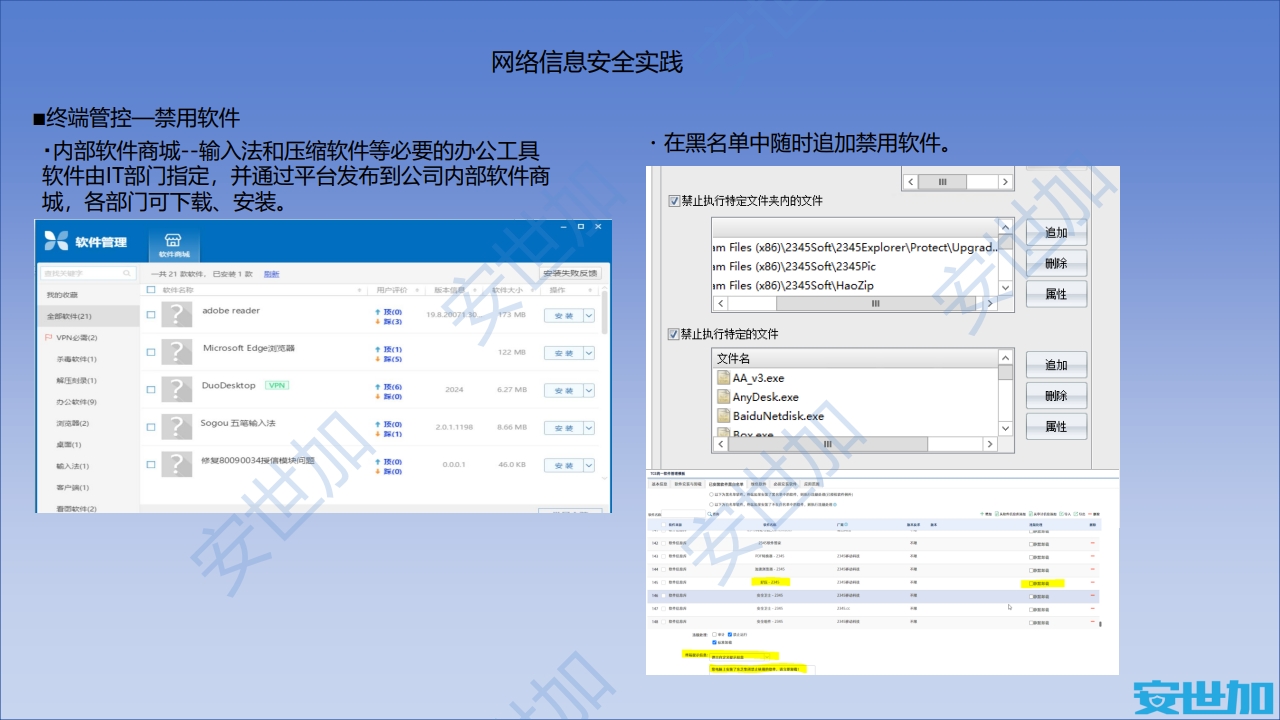Click vertical scrollbar down arrow of file name list
This screenshot has height=720, width=1280.
pyautogui.click(x=1005, y=429)
